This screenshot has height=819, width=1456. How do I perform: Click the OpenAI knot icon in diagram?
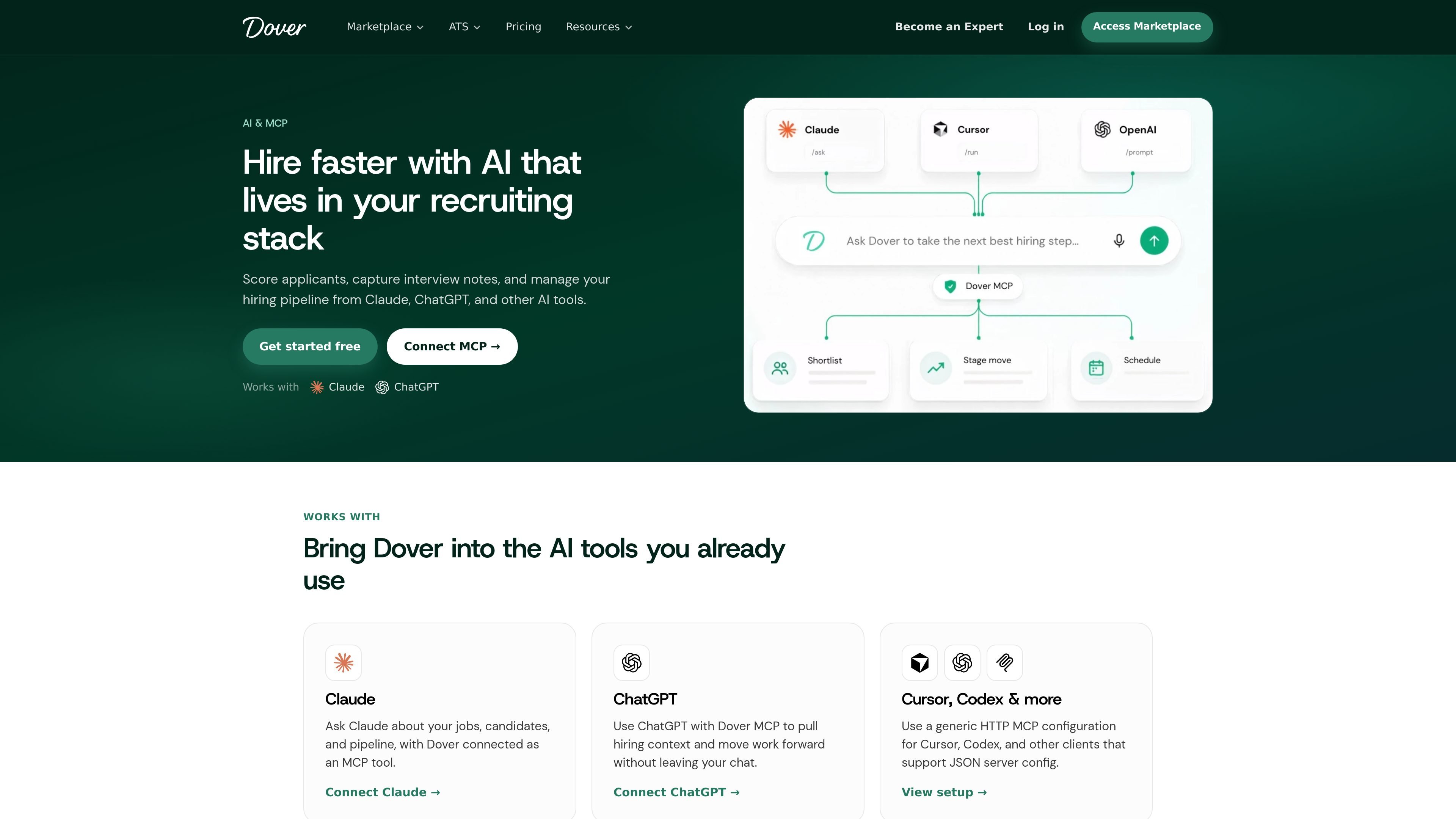1102,129
